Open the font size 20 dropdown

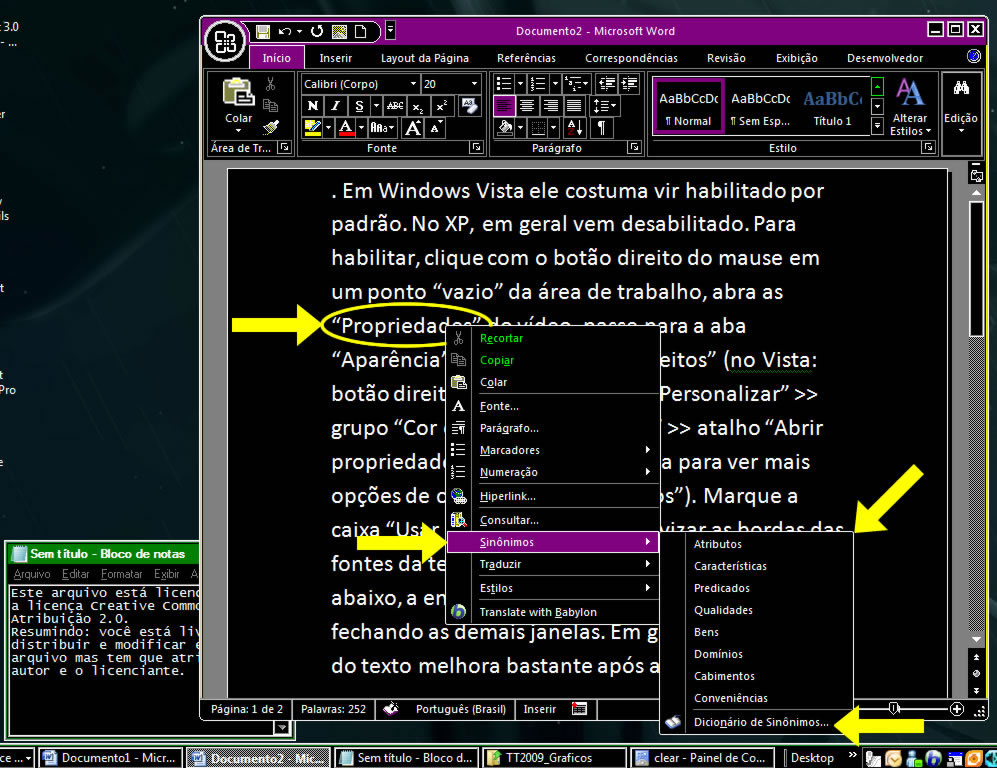tap(474, 84)
